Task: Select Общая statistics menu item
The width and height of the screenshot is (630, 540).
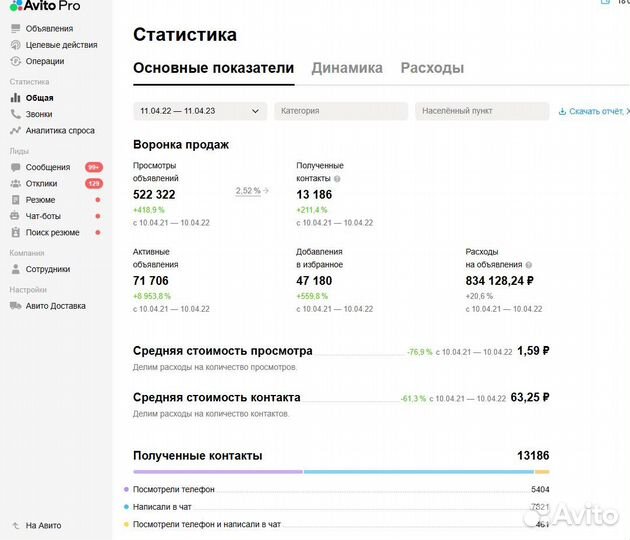Action: pos(39,98)
